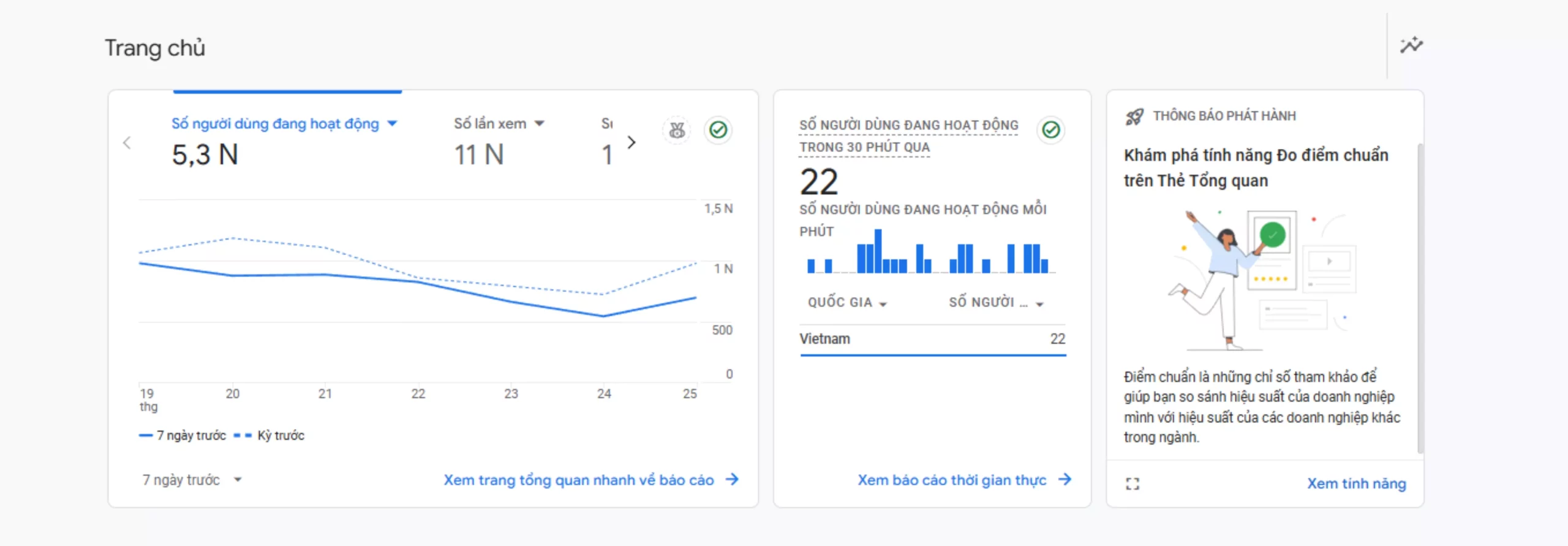Open the Số người dùng đang hoạt động metric dropdown
This screenshot has height=546, width=1568.
pyautogui.click(x=392, y=124)
